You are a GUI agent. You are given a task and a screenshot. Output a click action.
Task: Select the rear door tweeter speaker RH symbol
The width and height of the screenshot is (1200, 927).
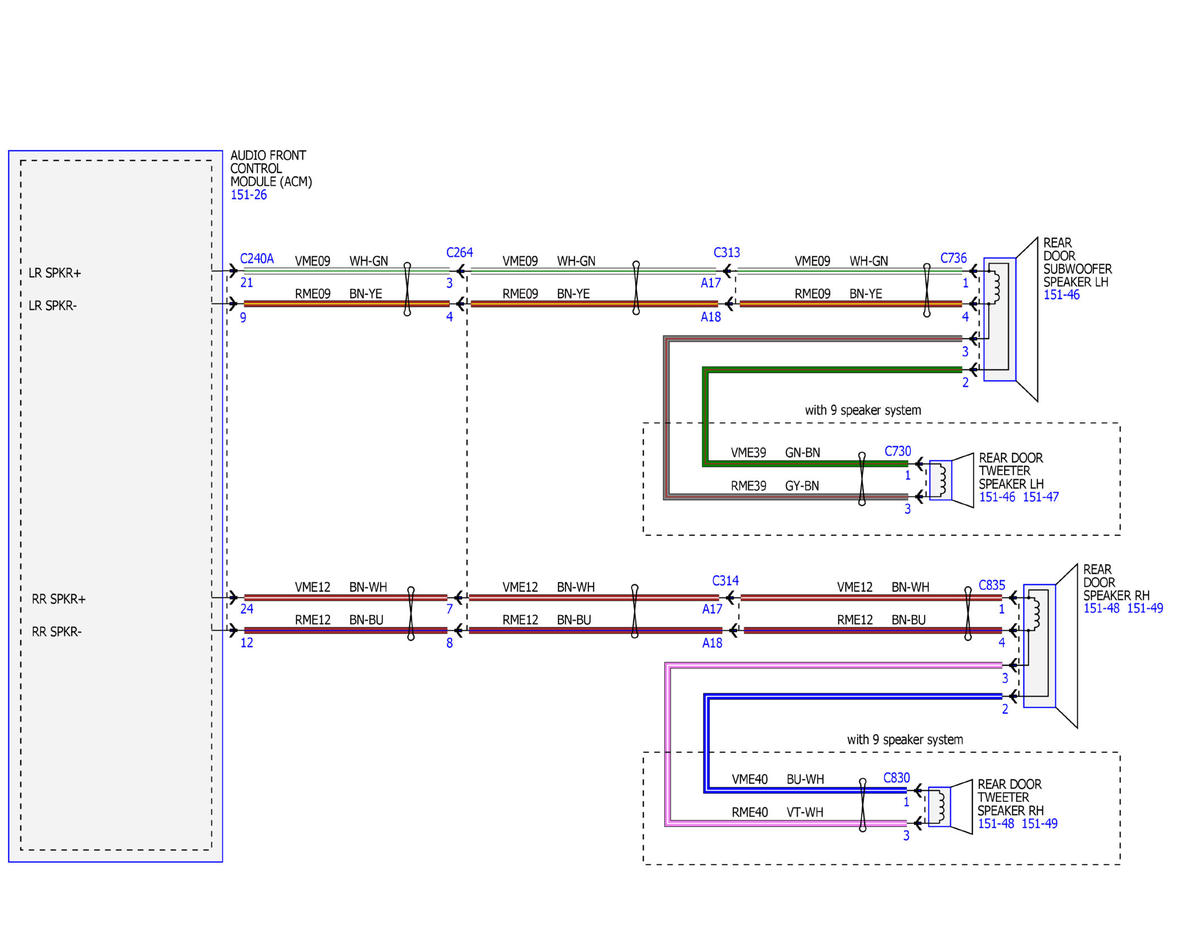pos(951,805)
